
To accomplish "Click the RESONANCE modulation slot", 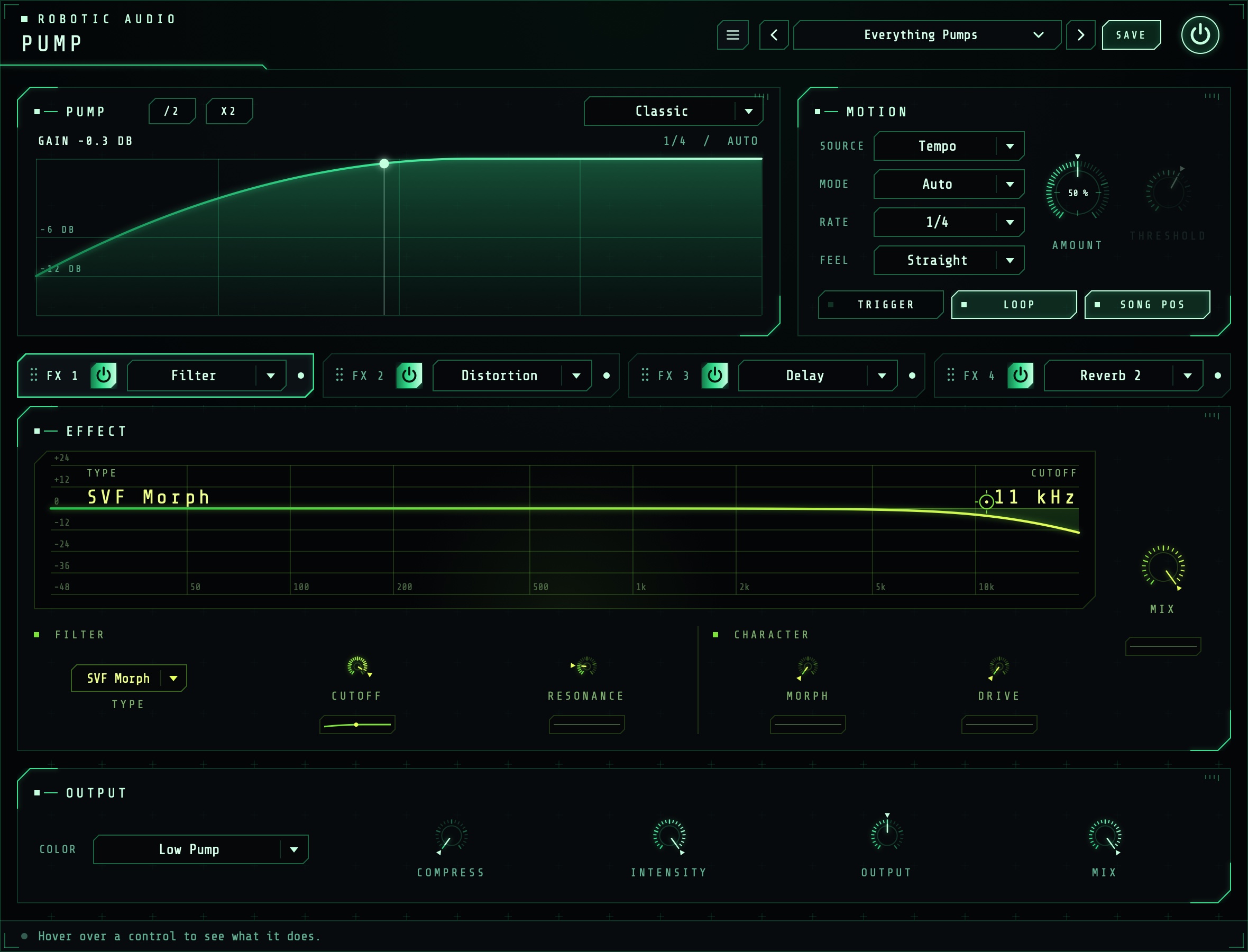I will [587, 725].
